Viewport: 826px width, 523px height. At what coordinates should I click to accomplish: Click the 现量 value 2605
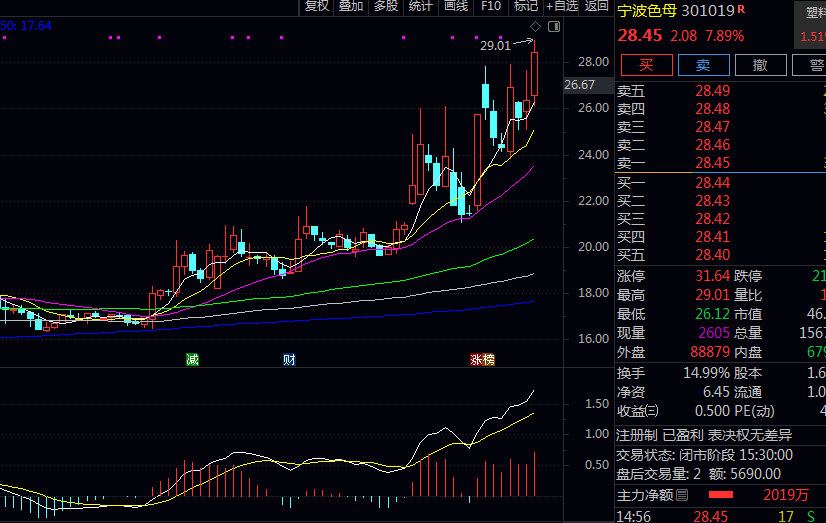pos(714,333)
